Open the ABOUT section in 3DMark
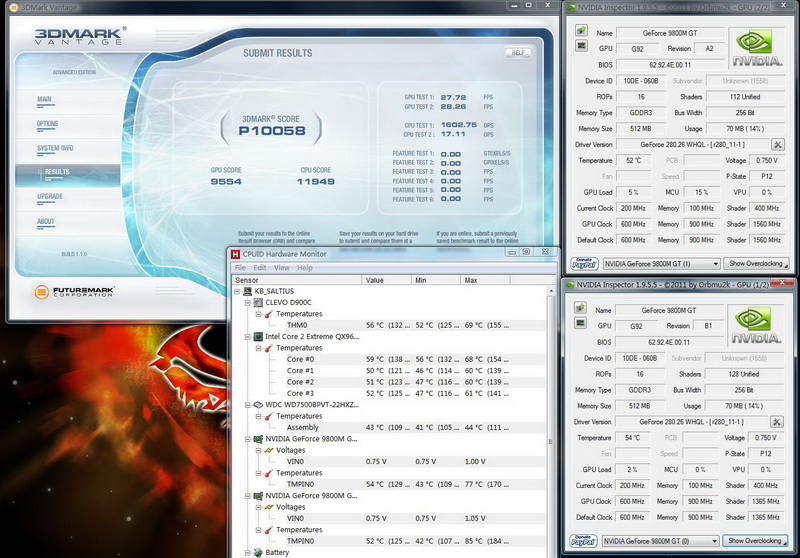Viewport: 800px width, 558px height. coord(46,221)
